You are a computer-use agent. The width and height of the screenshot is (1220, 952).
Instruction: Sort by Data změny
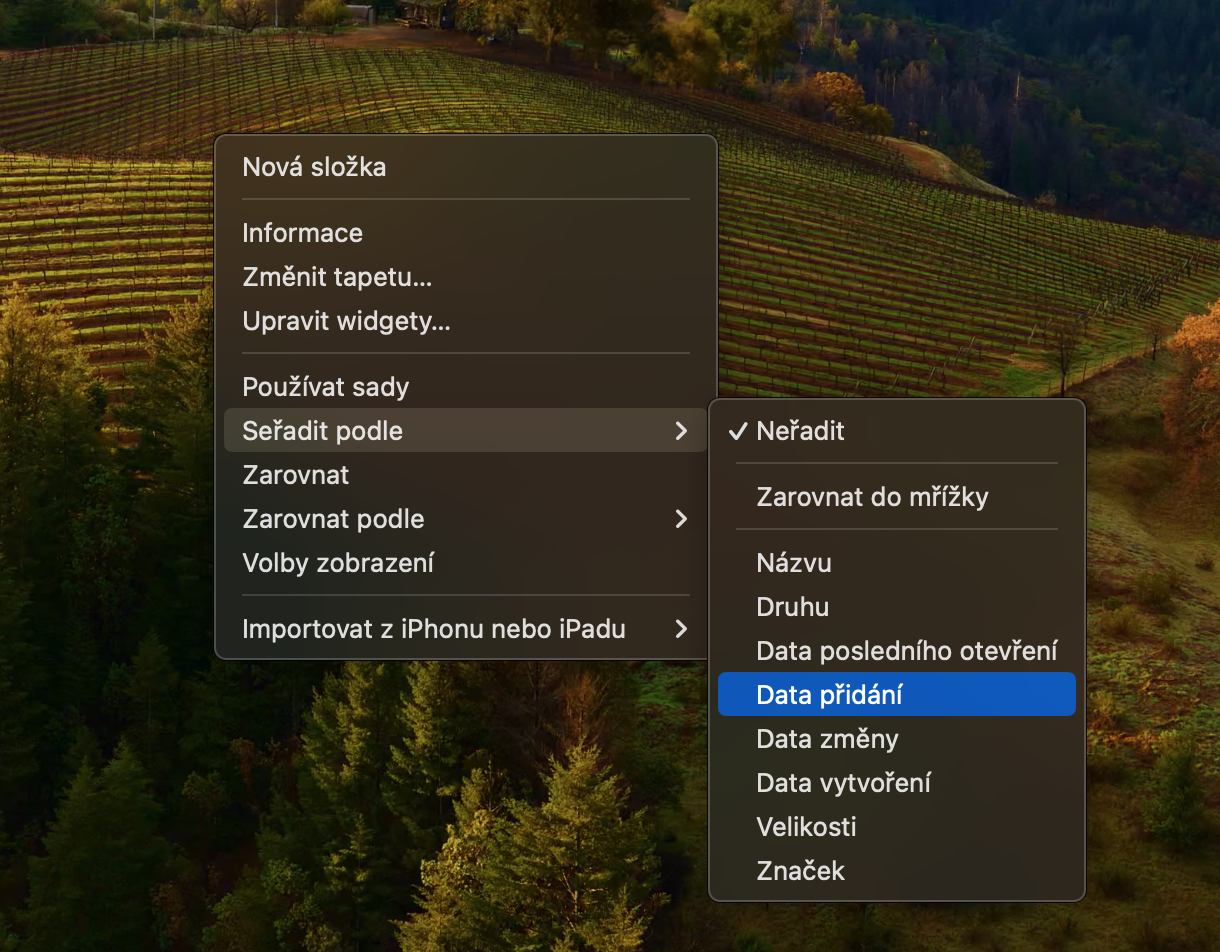pyautogui.click(x=827, y=739)
